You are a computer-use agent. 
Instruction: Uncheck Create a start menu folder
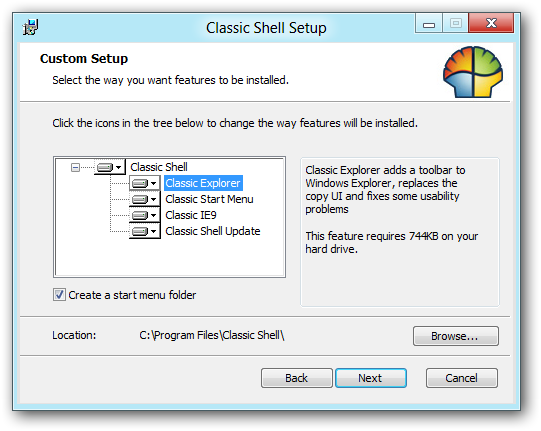(59, 295)
